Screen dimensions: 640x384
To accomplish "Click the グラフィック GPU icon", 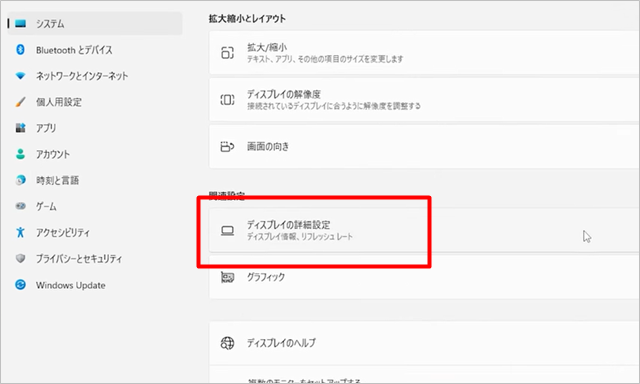I will [x=227, y=277].
